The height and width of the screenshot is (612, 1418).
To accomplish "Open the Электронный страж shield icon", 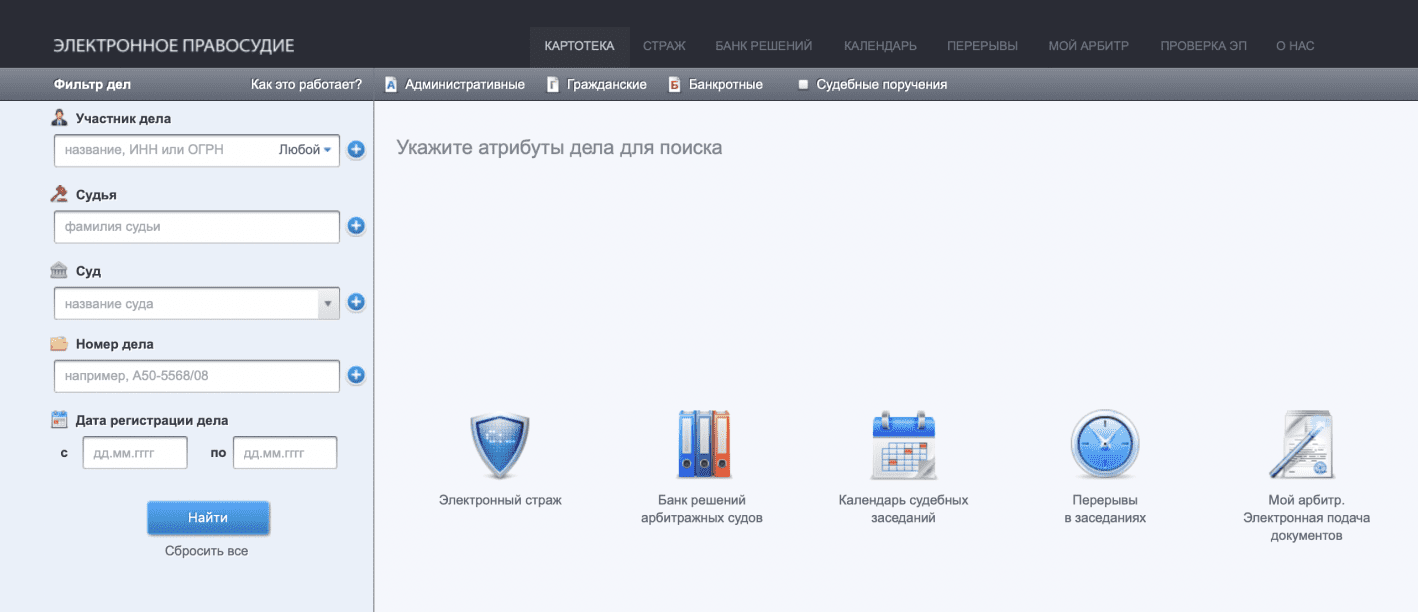I will pyautogui.click(x=499, y=446).
